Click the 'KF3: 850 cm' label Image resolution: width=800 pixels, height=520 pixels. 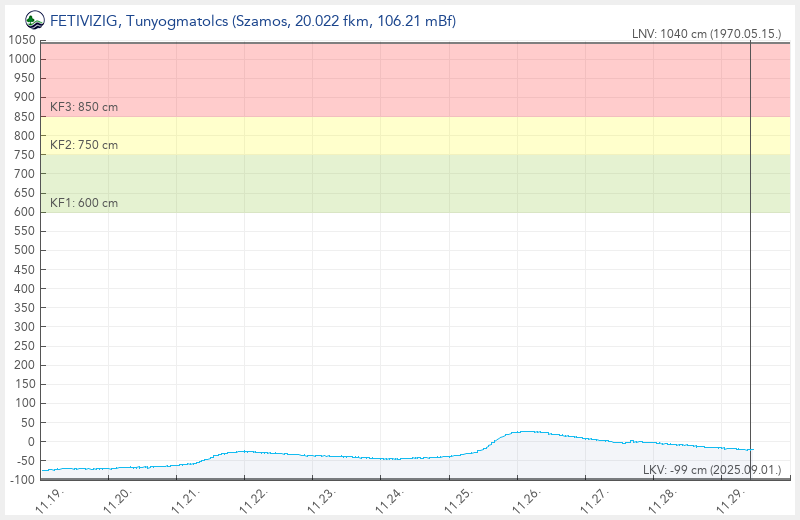click(x=84, y=106)
